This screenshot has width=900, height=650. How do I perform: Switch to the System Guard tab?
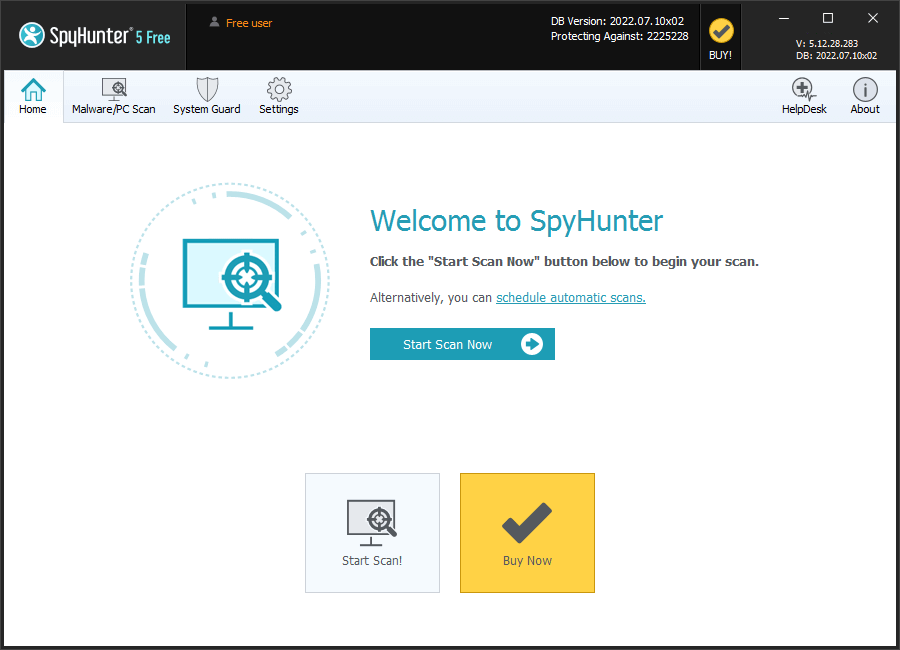tap(206, 96)
